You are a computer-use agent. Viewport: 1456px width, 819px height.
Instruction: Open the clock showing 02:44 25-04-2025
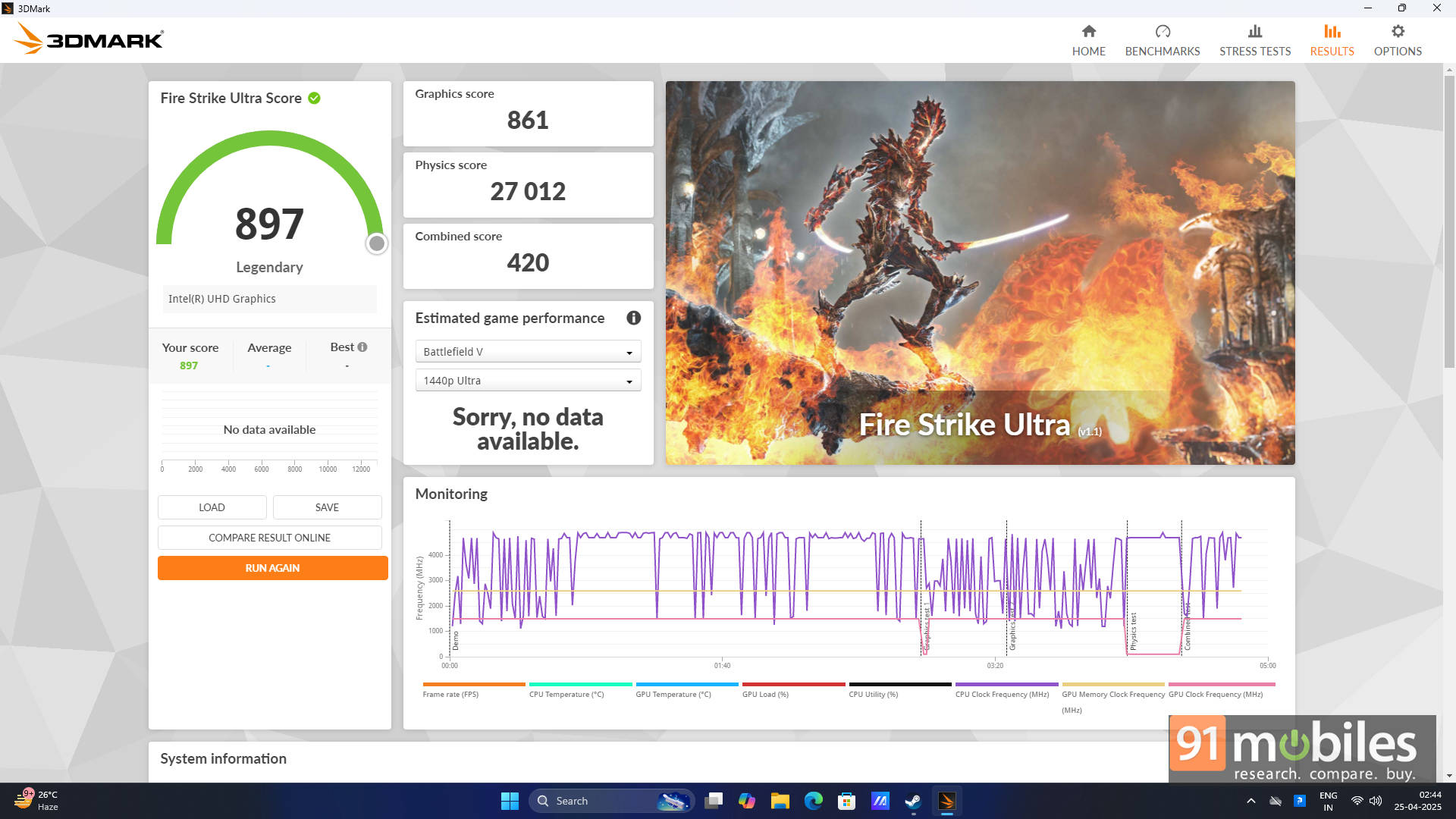[1417, 801]
